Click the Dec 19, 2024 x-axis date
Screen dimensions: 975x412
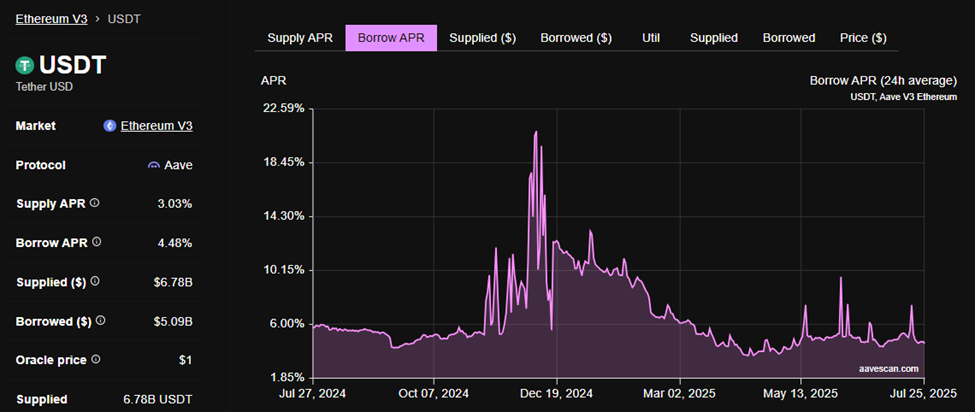click(557, 394)
